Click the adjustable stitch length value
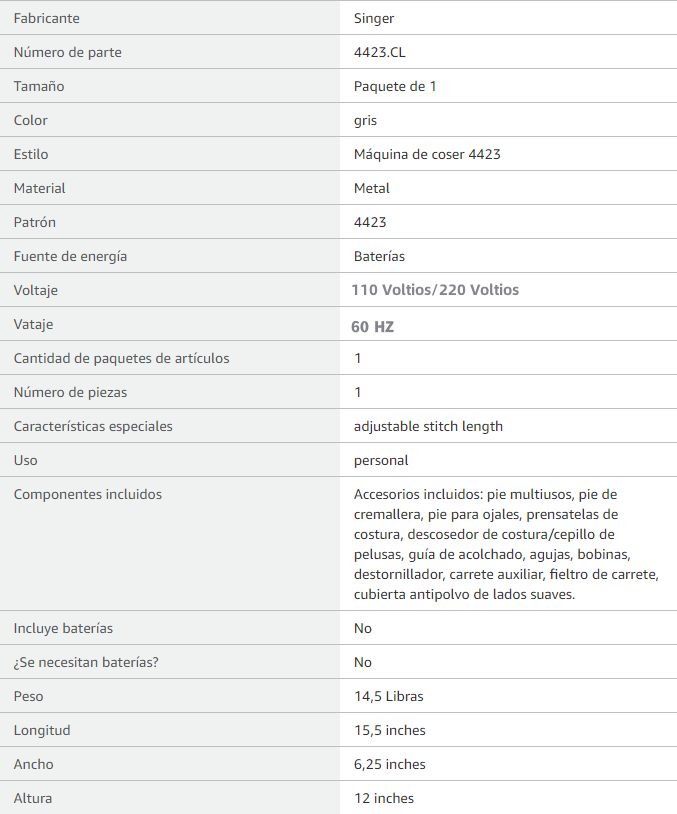Viewport: 677px width, 814px height. point(428,426)
